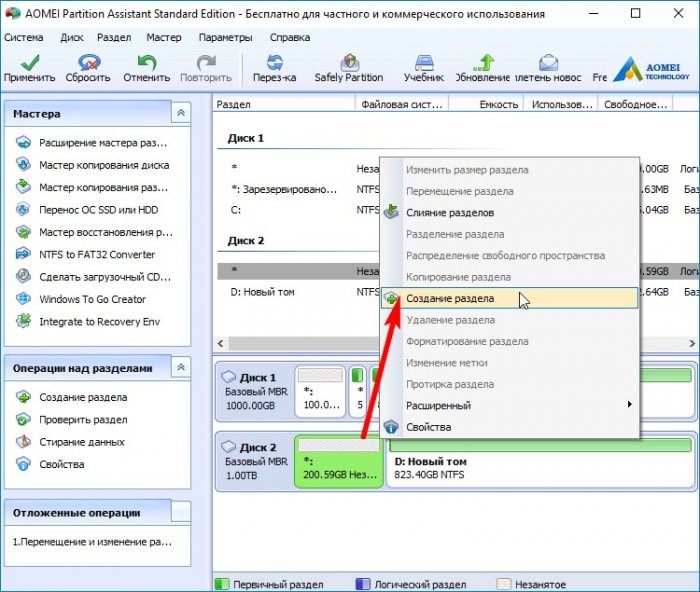The height and width of the screenshot is (592, 700).
Task: Click the Отменить undo arrow icon
Action: [x=146, y=63]
